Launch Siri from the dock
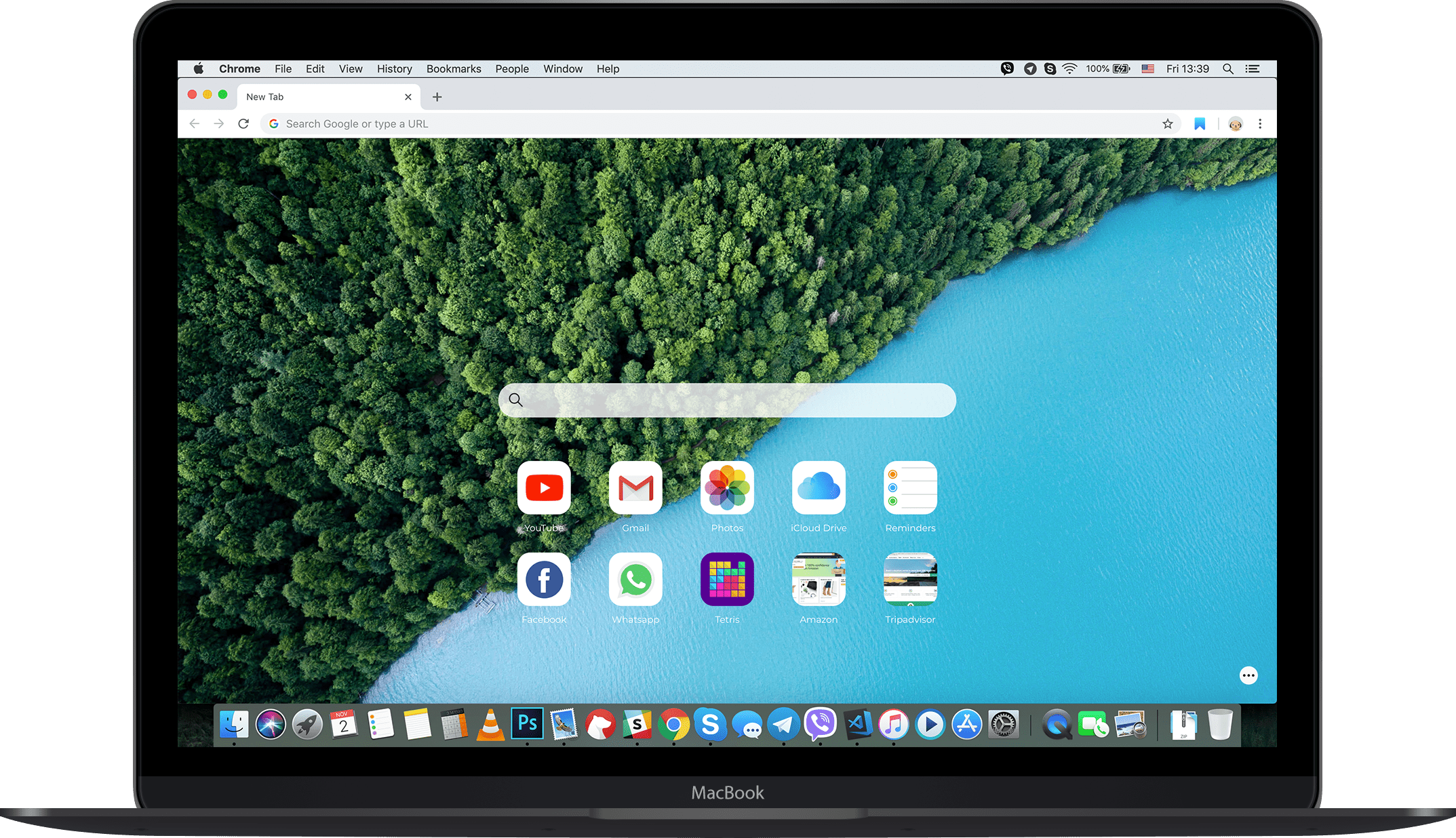The image size is (1456, 838). pos(271,725)
